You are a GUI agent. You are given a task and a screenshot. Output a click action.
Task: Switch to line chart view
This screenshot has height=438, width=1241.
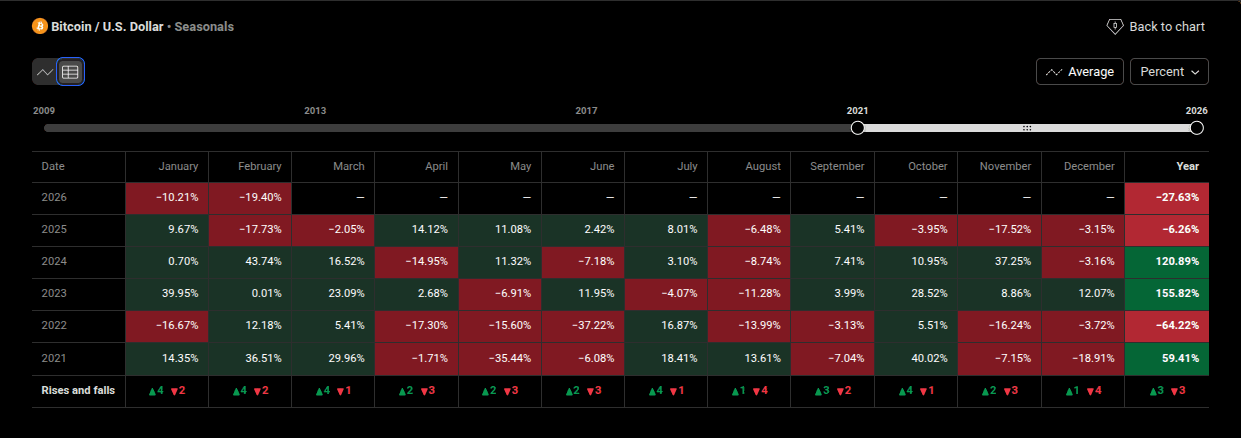point(45,72)
